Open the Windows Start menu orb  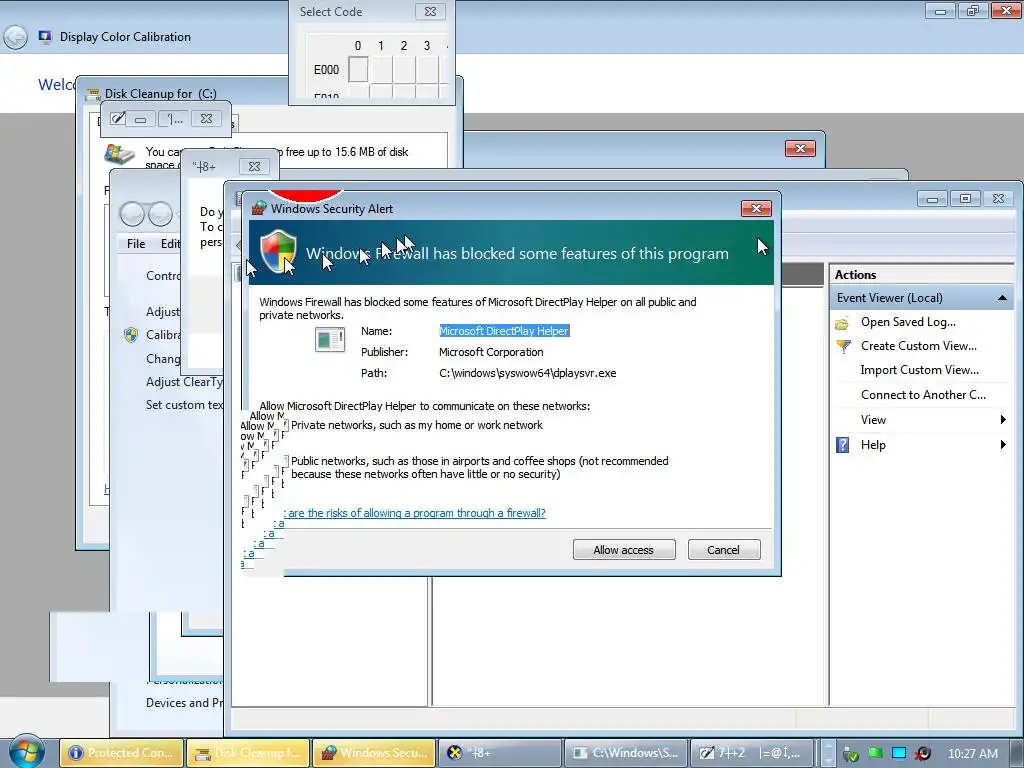(x=25, y=751)
